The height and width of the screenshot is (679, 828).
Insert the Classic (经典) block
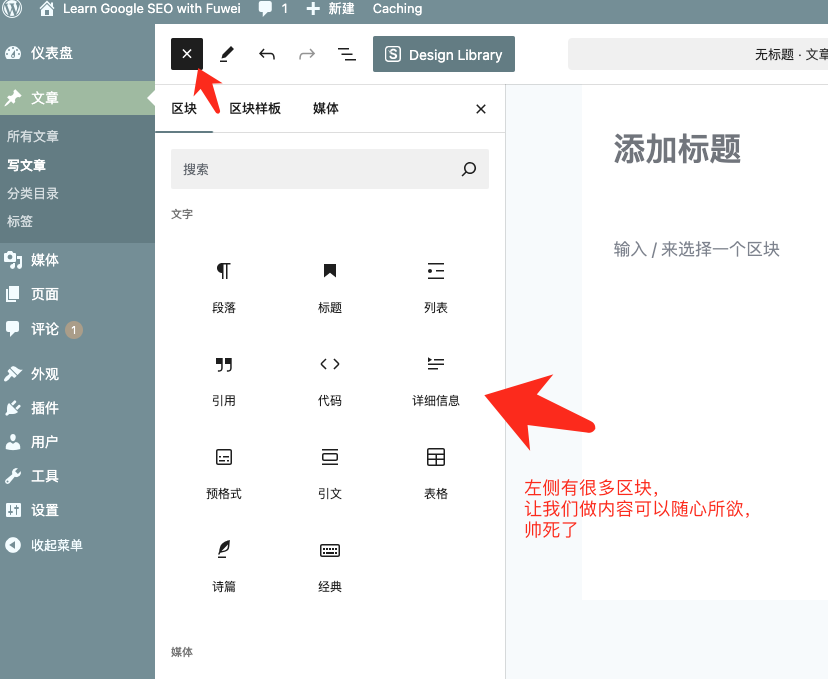(330, 565)
